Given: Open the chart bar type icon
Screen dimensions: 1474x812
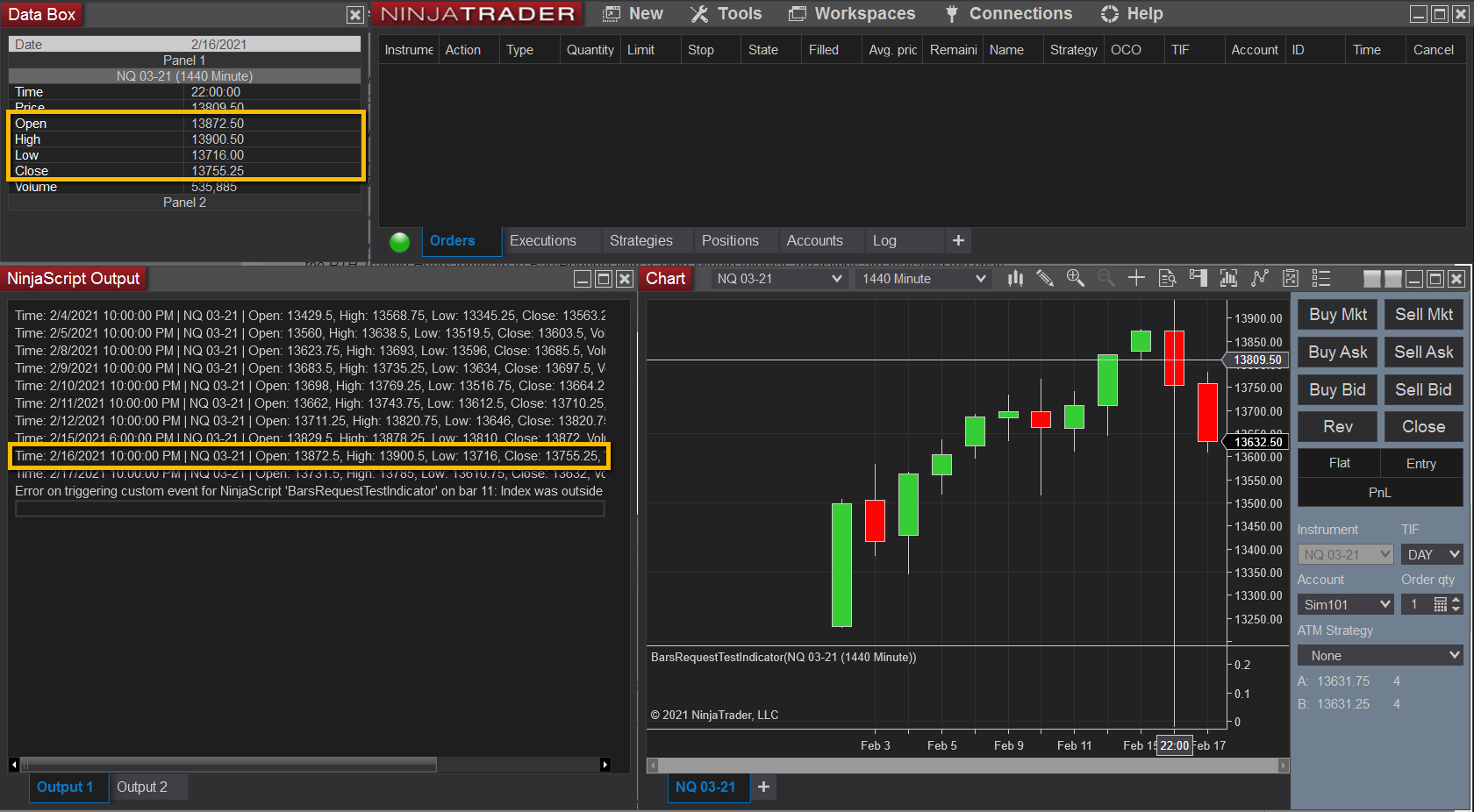Looking at the screenshot, I should (x=1015, y=278).
